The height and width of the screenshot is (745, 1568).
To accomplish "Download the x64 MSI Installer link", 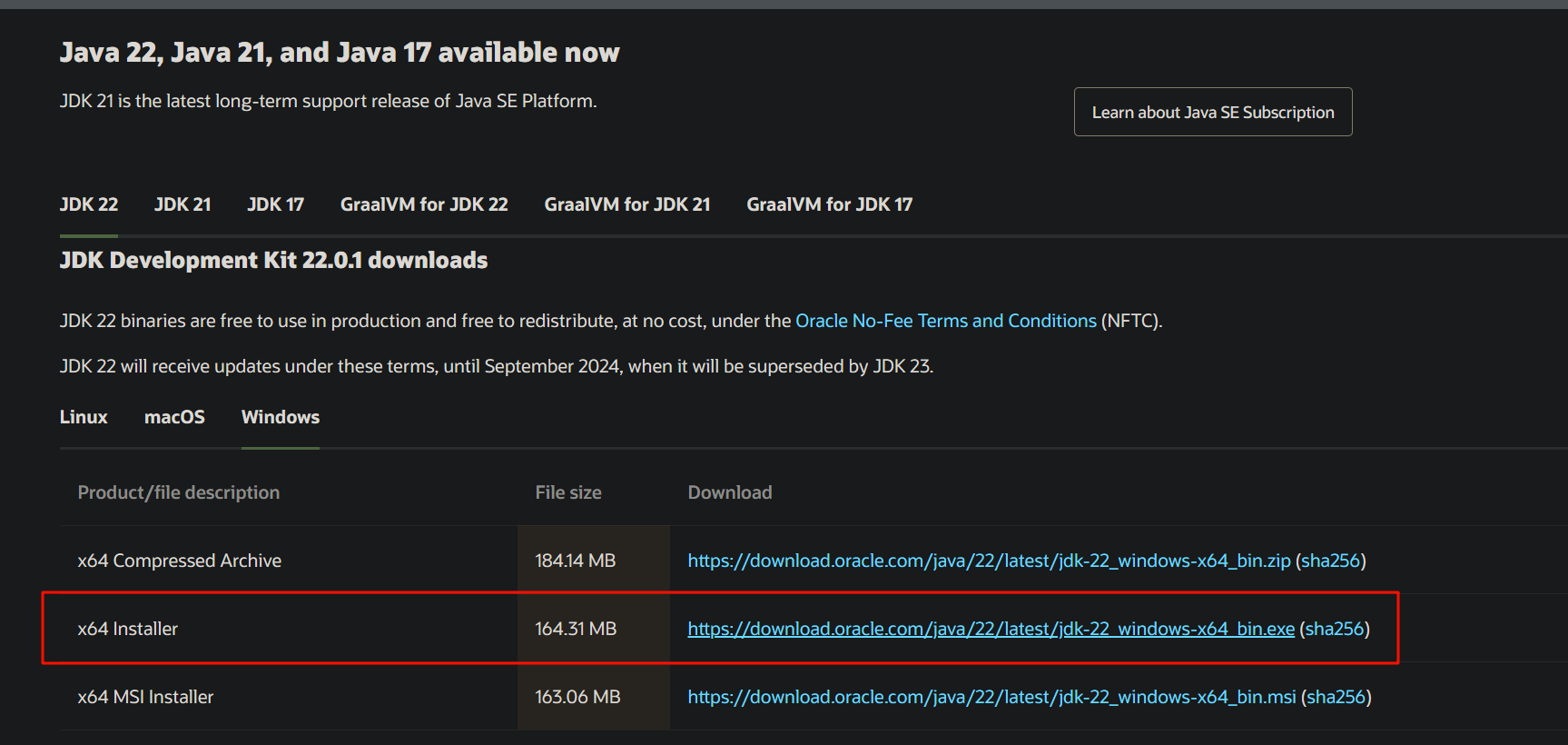I will point(991,697).
